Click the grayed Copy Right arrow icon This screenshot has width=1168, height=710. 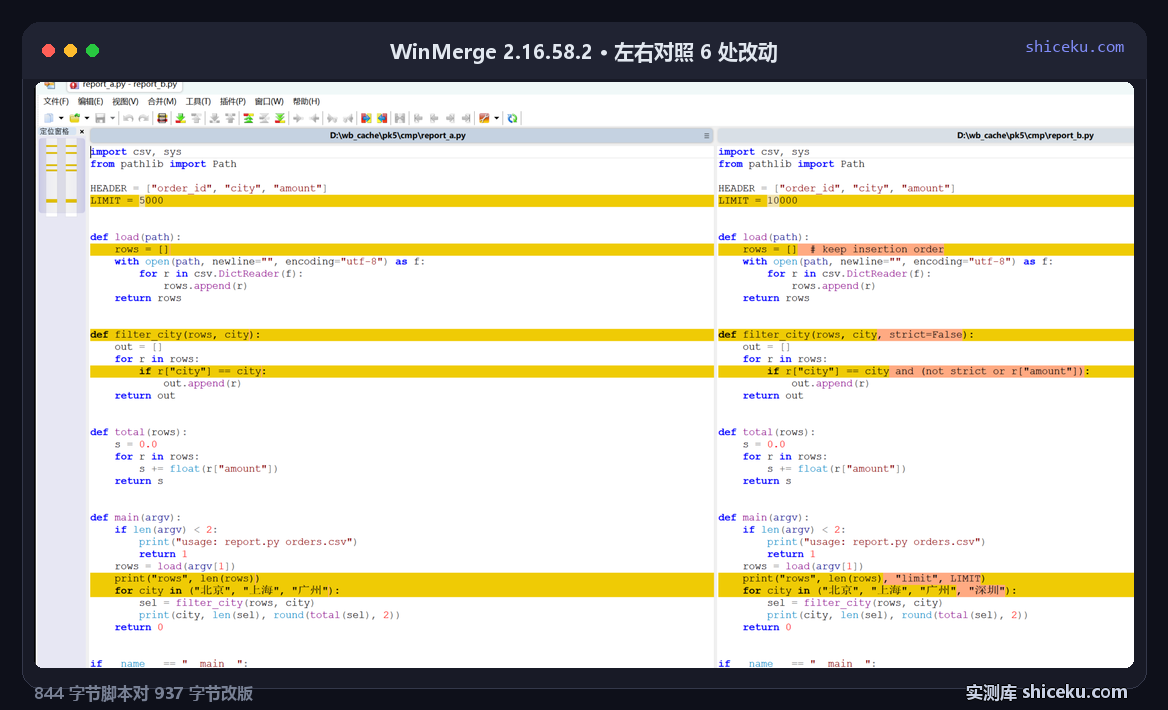pos(297,118)
